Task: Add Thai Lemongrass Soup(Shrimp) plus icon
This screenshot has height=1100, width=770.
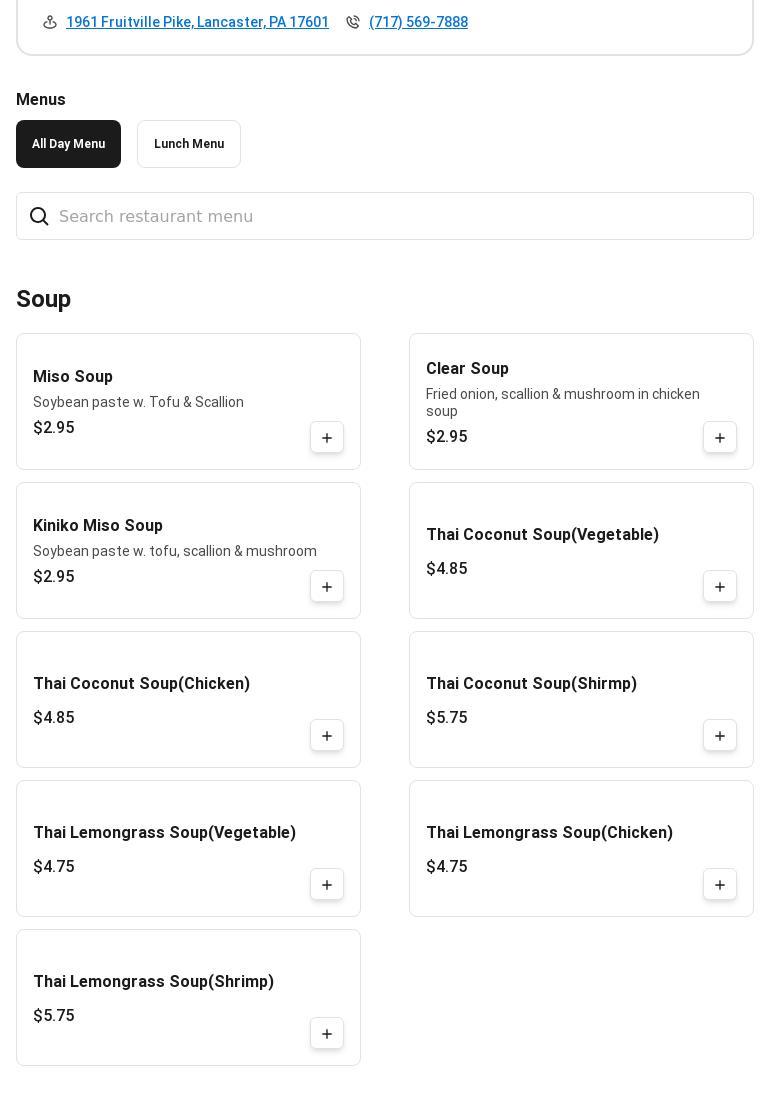Action: click(327, 1034)
